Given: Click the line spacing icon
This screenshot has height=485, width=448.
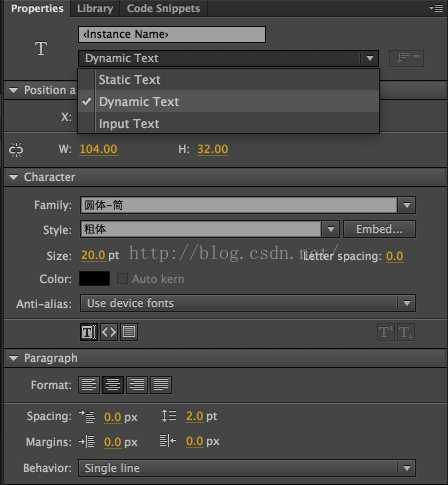Looking at the screenshot, I should pos(169,416).
